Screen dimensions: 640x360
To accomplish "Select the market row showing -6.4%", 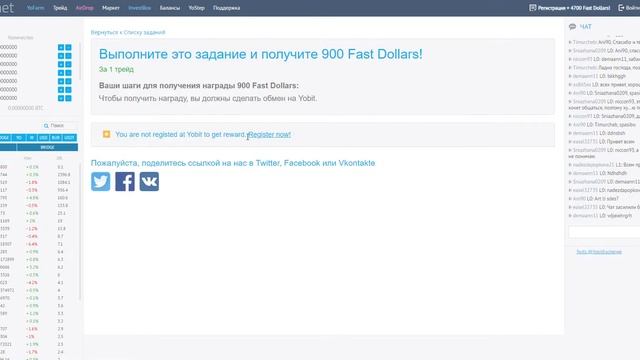I will click(x=39, y=244).
